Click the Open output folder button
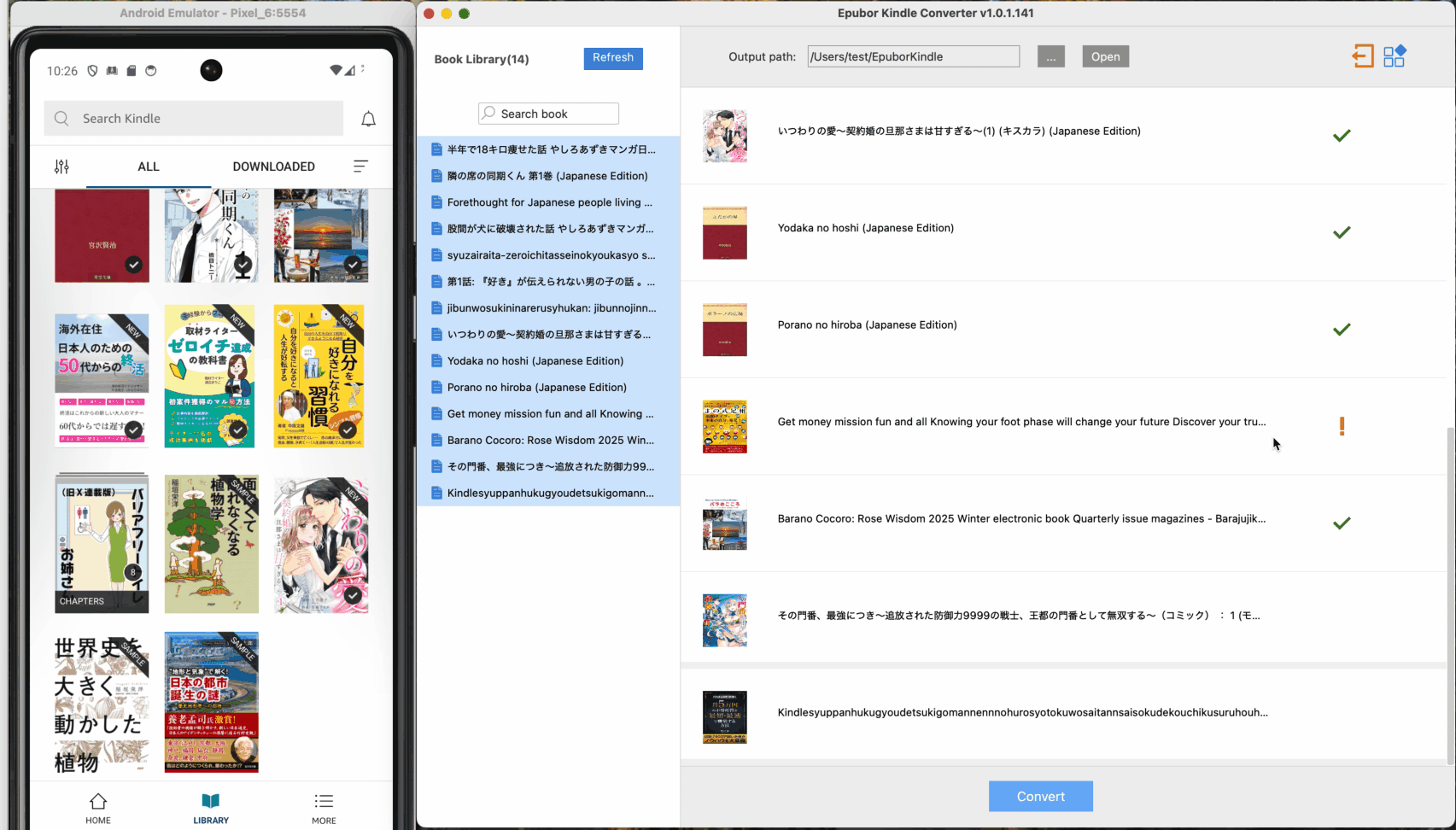Screen dimensions: 1456x830 pos(1105,56)
